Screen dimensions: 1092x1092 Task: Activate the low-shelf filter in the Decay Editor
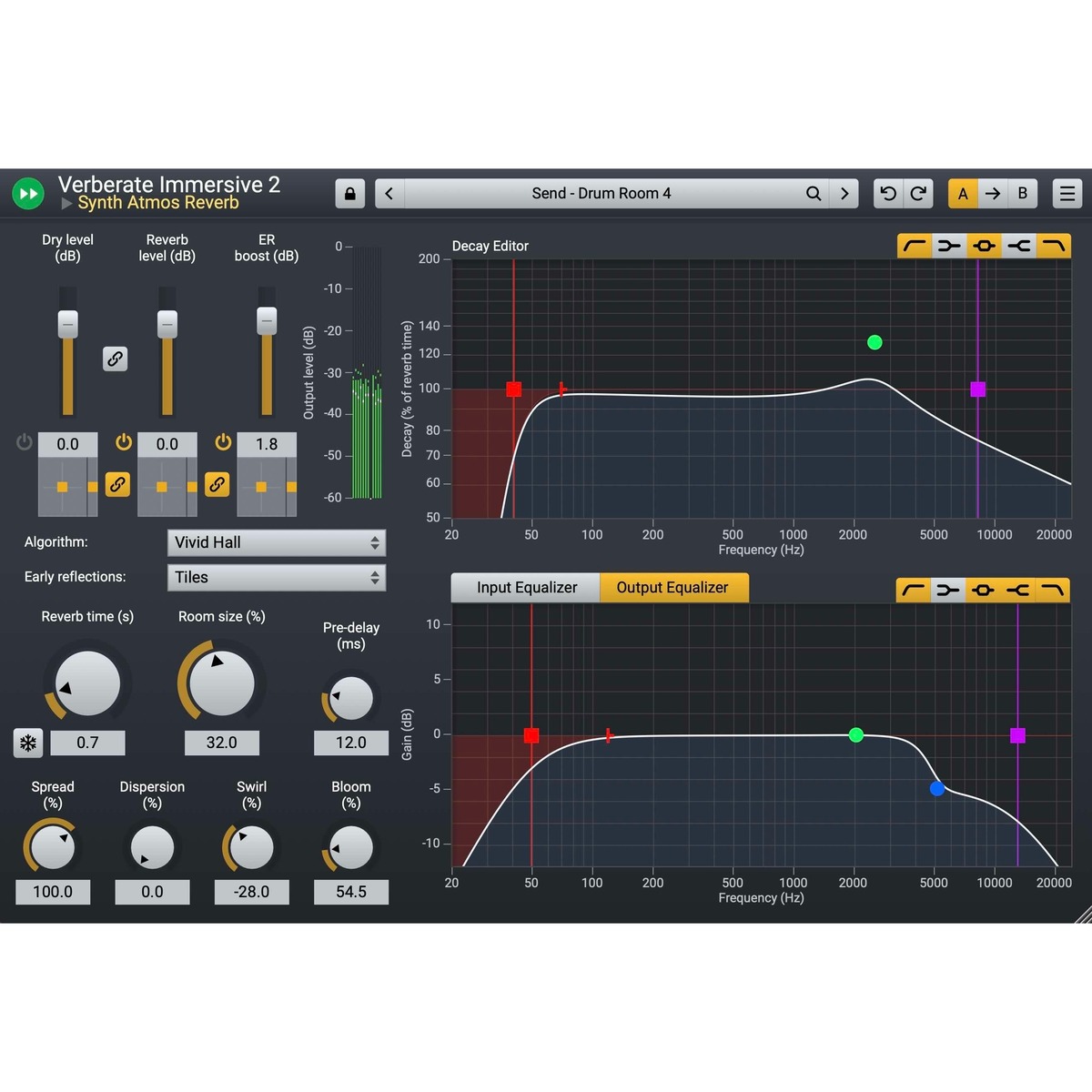click(x=949, y=246)
